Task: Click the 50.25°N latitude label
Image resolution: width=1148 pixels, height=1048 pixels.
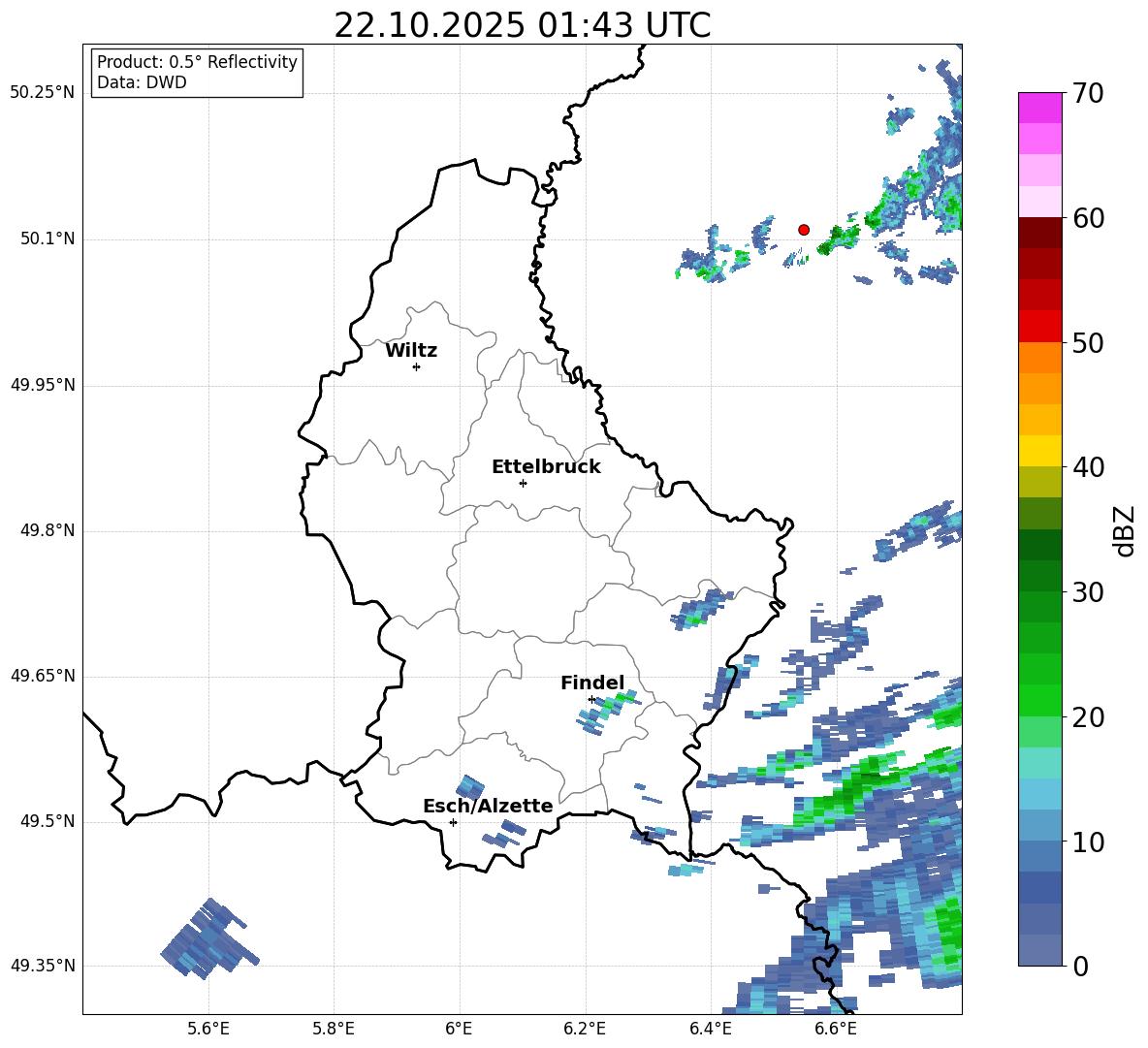Action: click(x=43, y=93)
